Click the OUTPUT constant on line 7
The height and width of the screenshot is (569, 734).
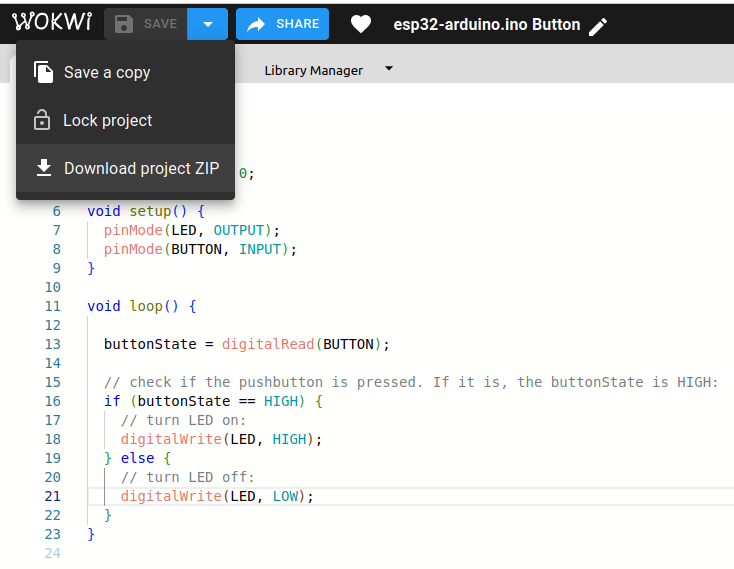[x=243, y=230]
